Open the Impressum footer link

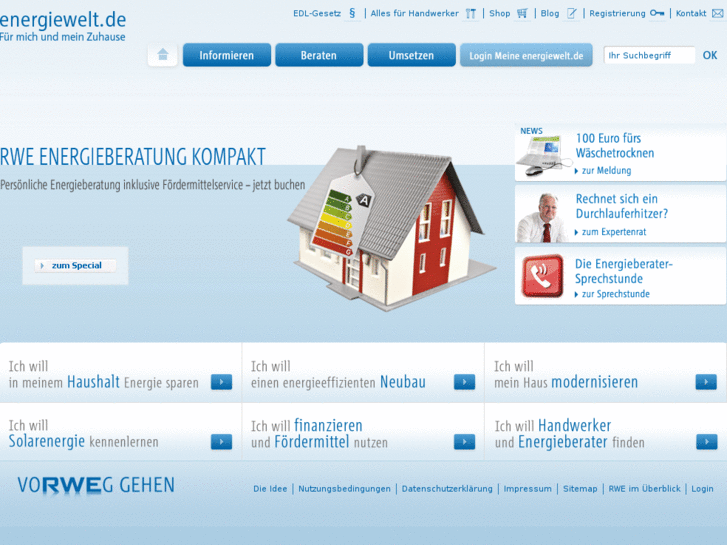click(x=528, y=489)
